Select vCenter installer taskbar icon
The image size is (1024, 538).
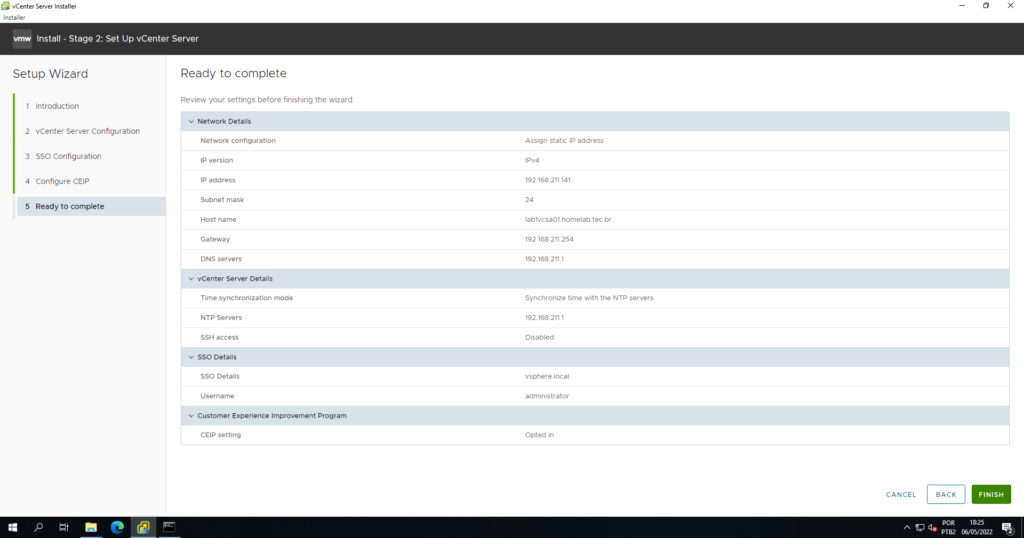(143, 528)
